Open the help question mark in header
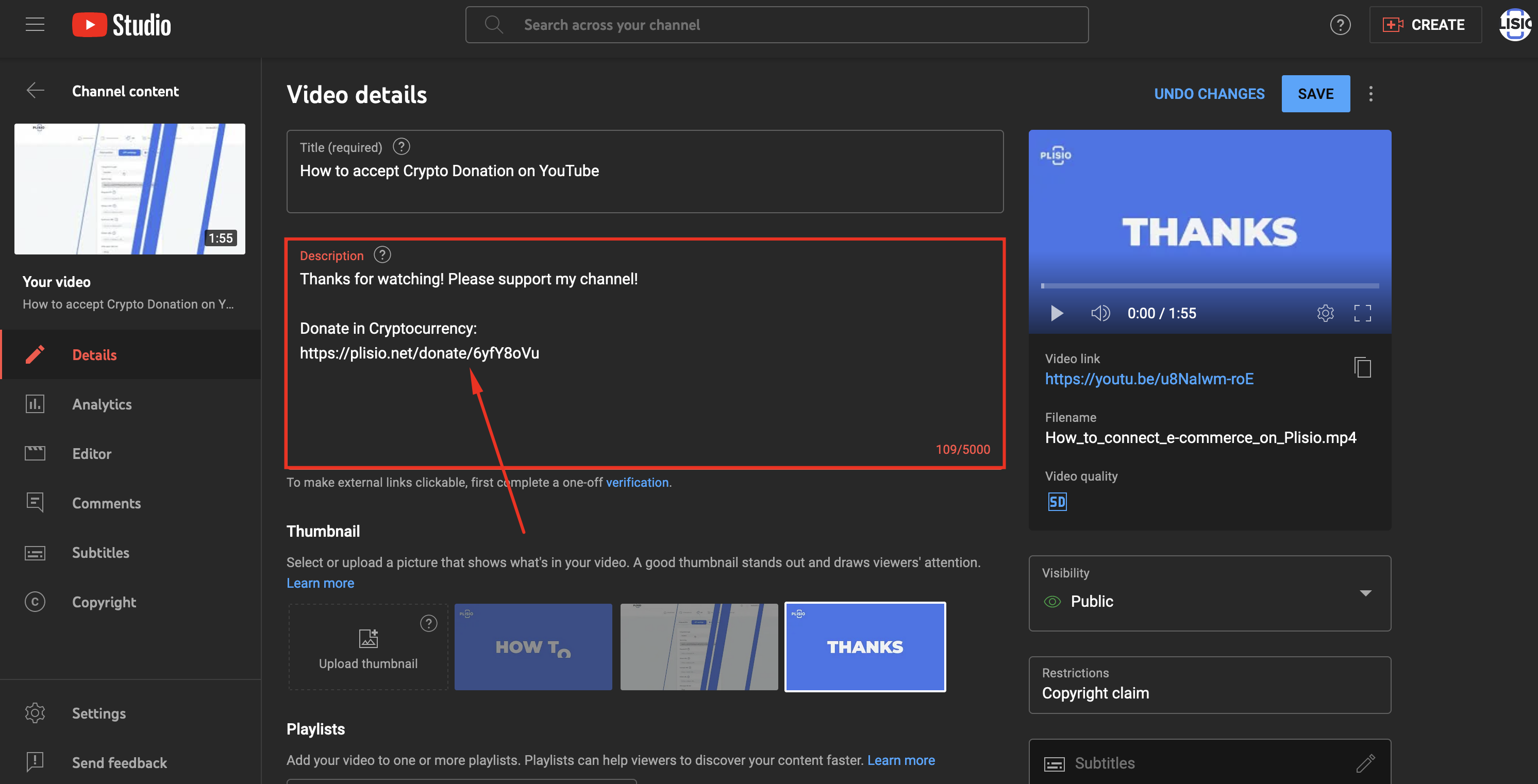Viewport: 1538px width, 784px height. [x=1340, y=24]
